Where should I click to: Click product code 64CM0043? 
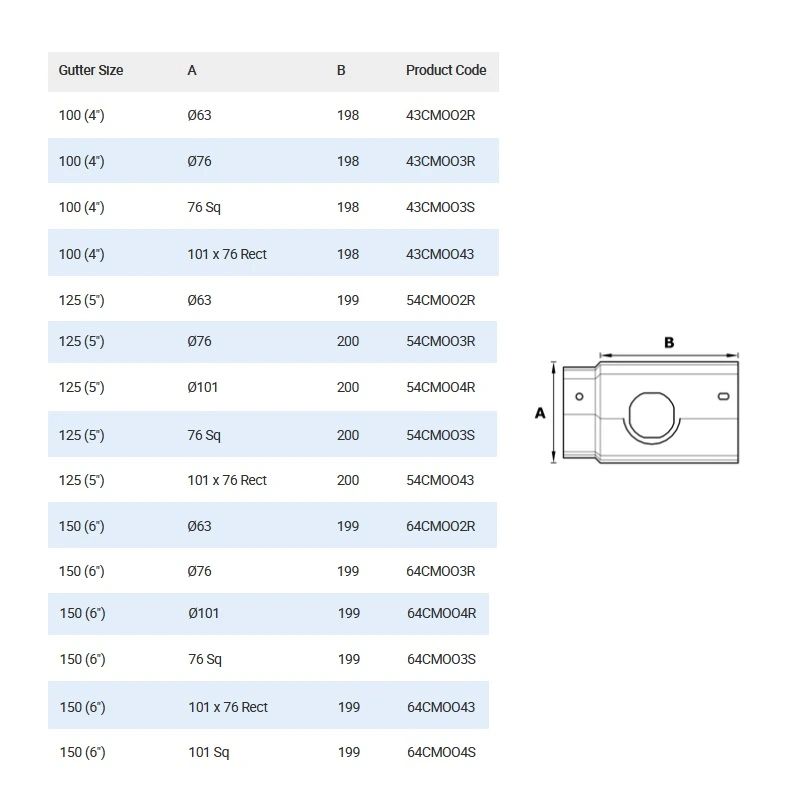point(441,707)
